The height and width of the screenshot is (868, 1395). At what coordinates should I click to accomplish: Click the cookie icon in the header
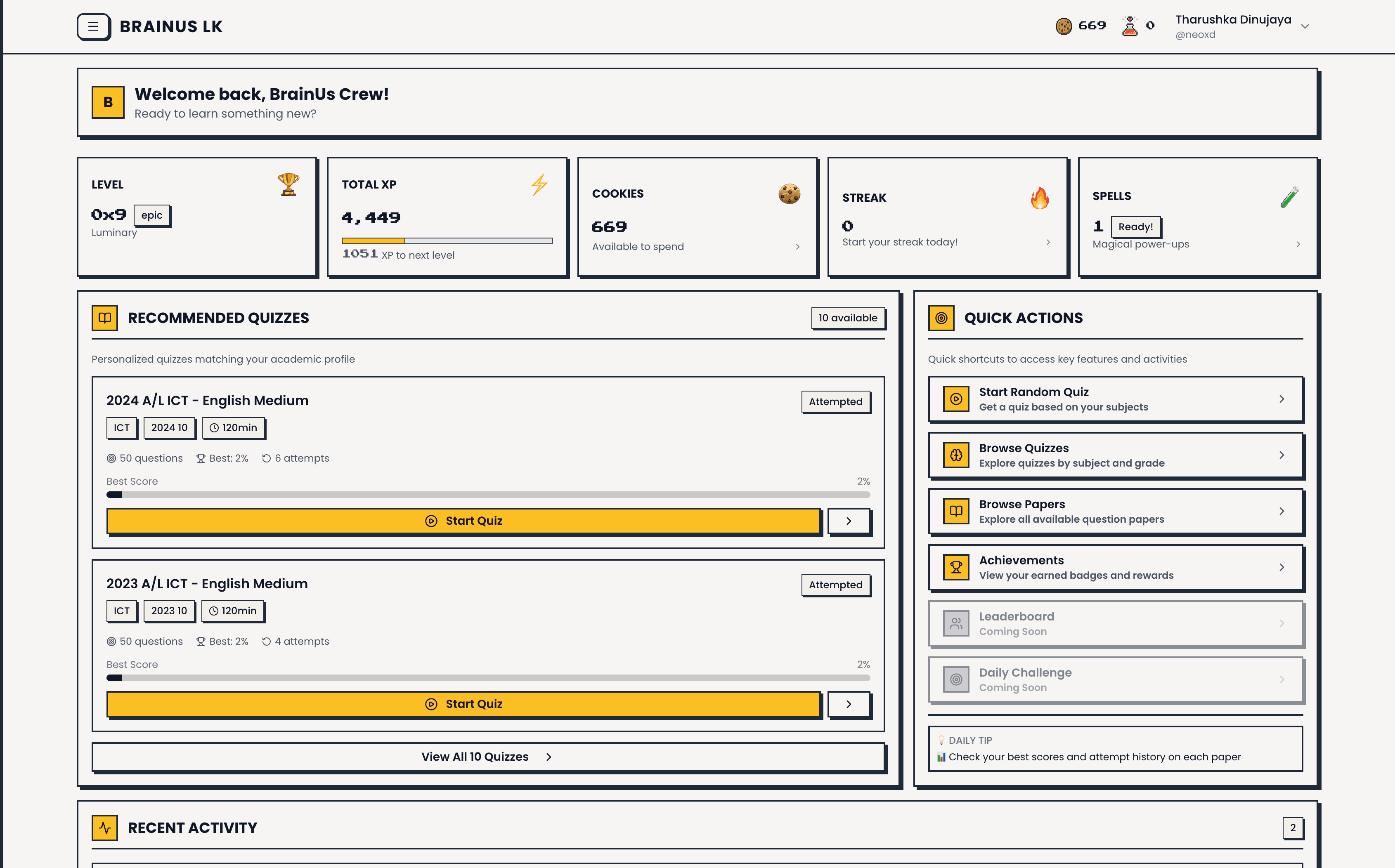pyautogui.click(x=1063, y=26)
